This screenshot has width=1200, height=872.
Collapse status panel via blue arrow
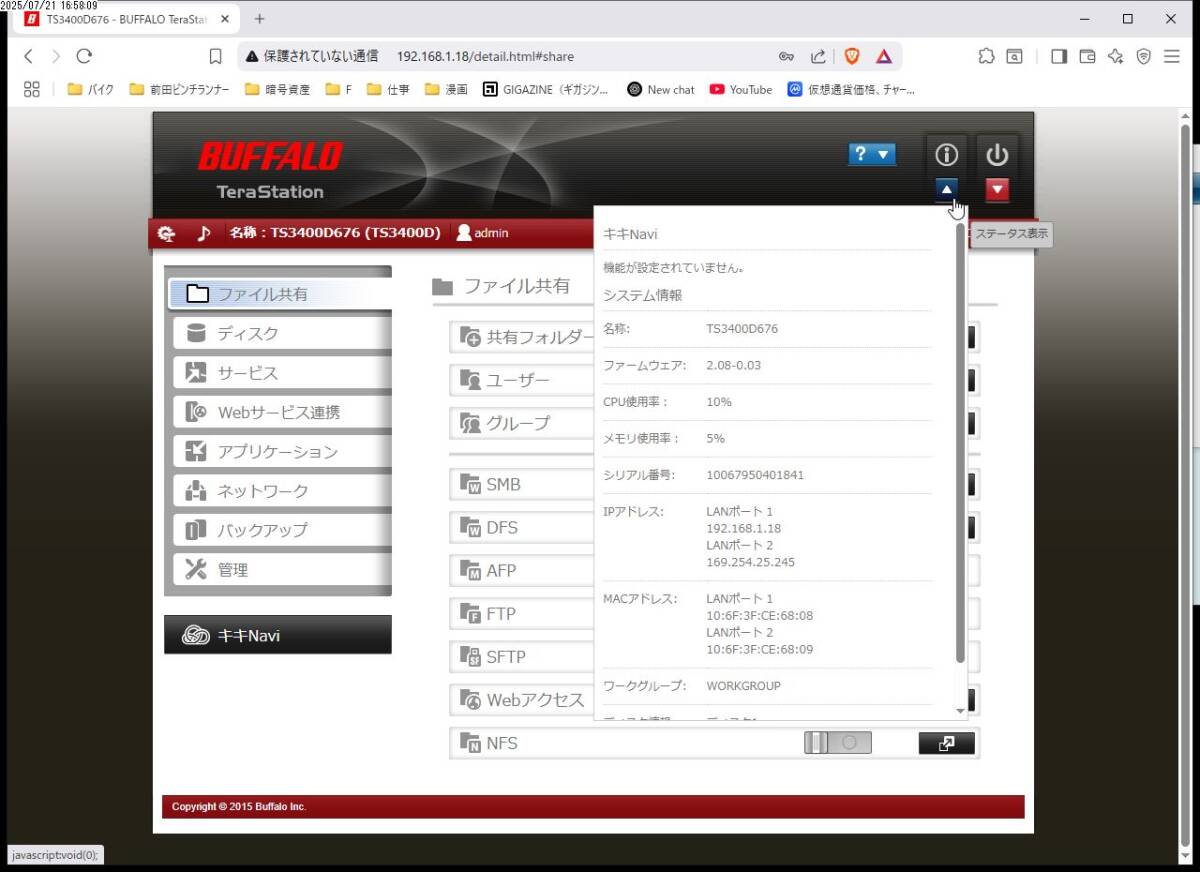[947, 189]
